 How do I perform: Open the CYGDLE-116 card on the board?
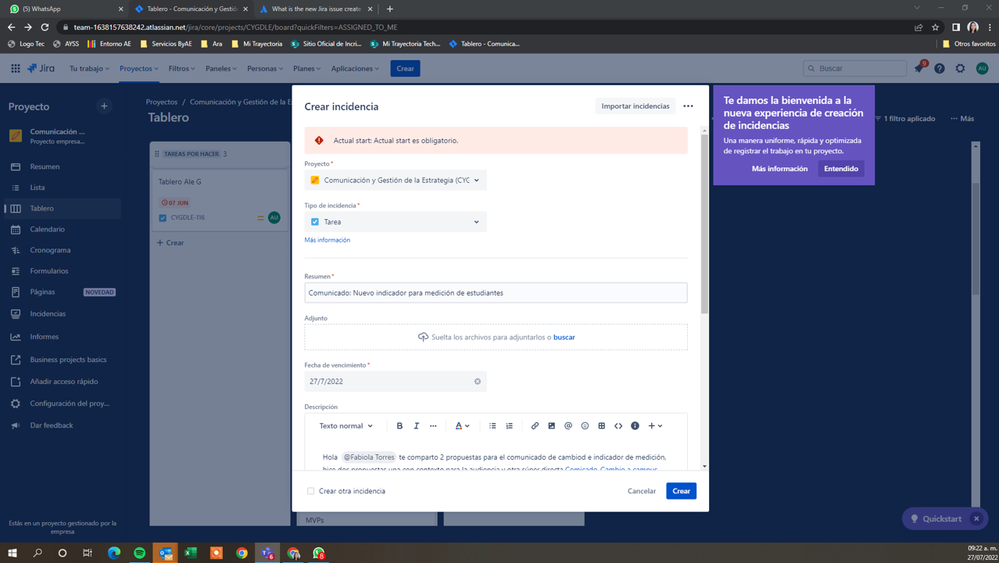219,199
